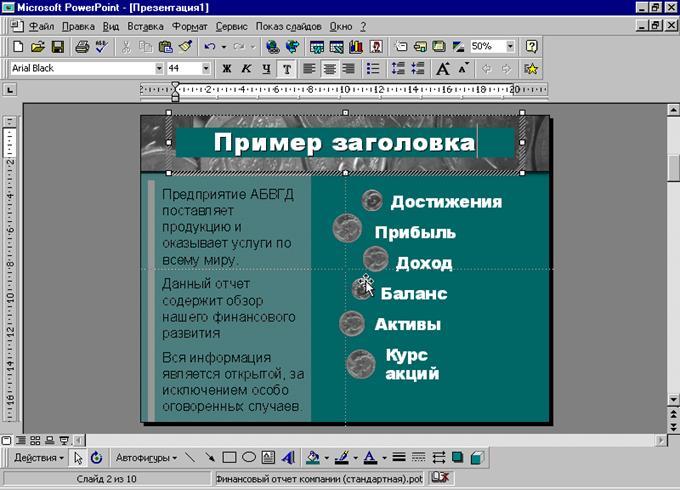This screenshot has width=680, height=490.
Task: Click the slide title 'Пример заголовка'
Action: [343, 143]
